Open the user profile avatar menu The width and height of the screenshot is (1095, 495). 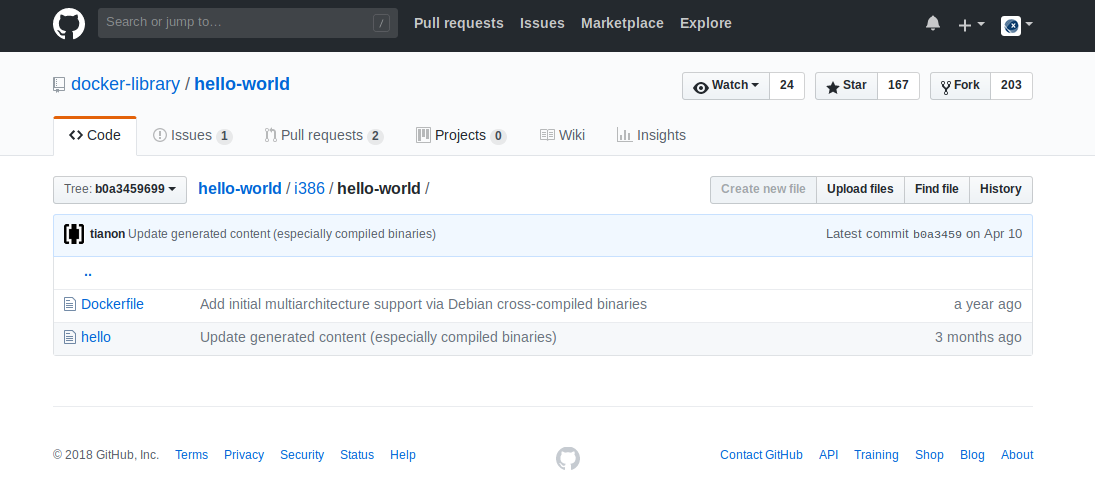[x=1017, y=24]
